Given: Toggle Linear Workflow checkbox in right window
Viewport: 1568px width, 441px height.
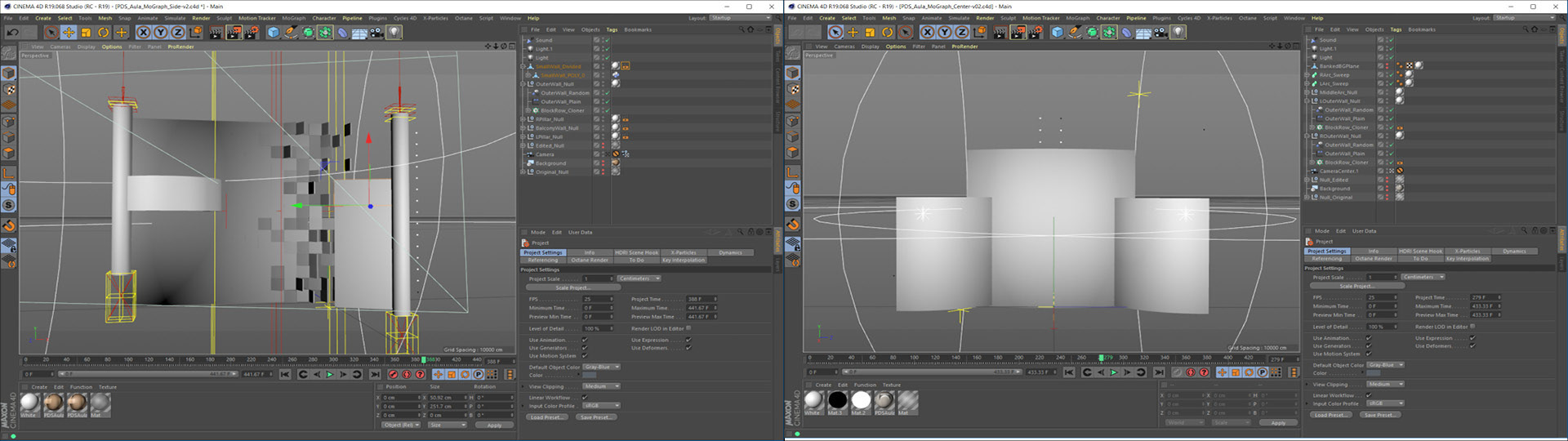Looking at the screenshot, I should tap(1369, 395).
